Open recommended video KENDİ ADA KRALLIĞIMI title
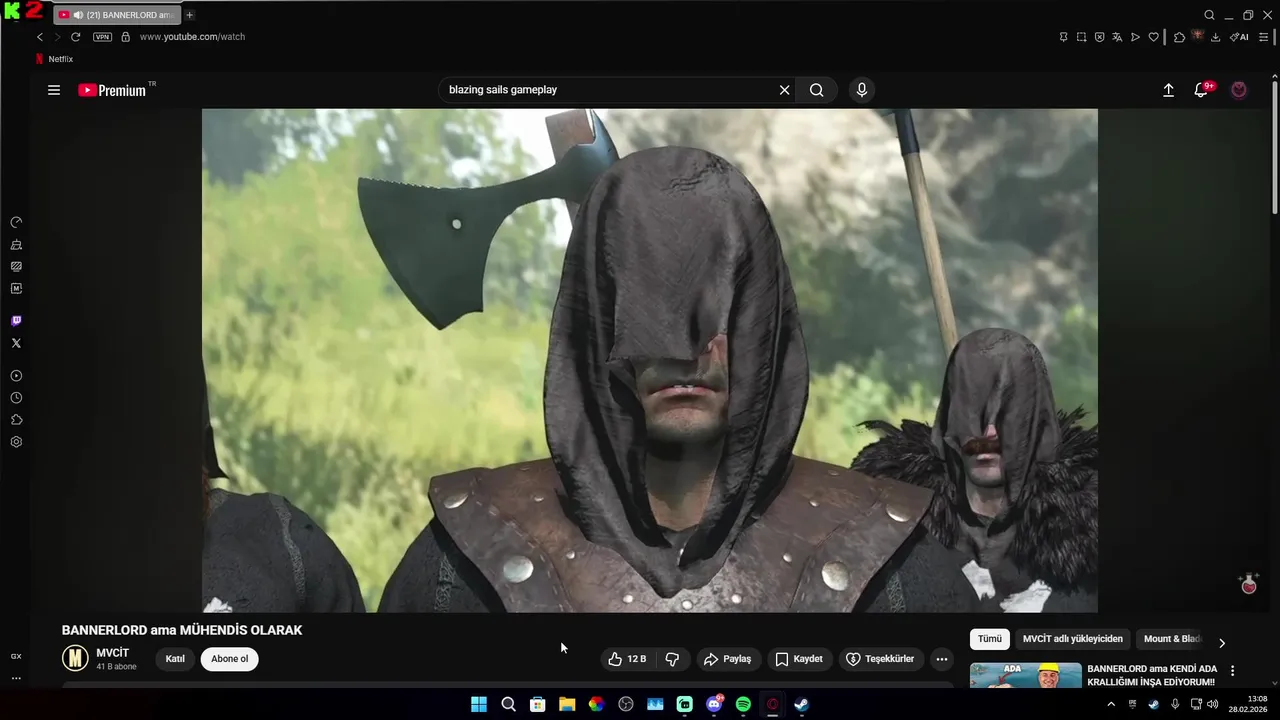Screen dimensions: 1280x720 tap(1152, 675)
